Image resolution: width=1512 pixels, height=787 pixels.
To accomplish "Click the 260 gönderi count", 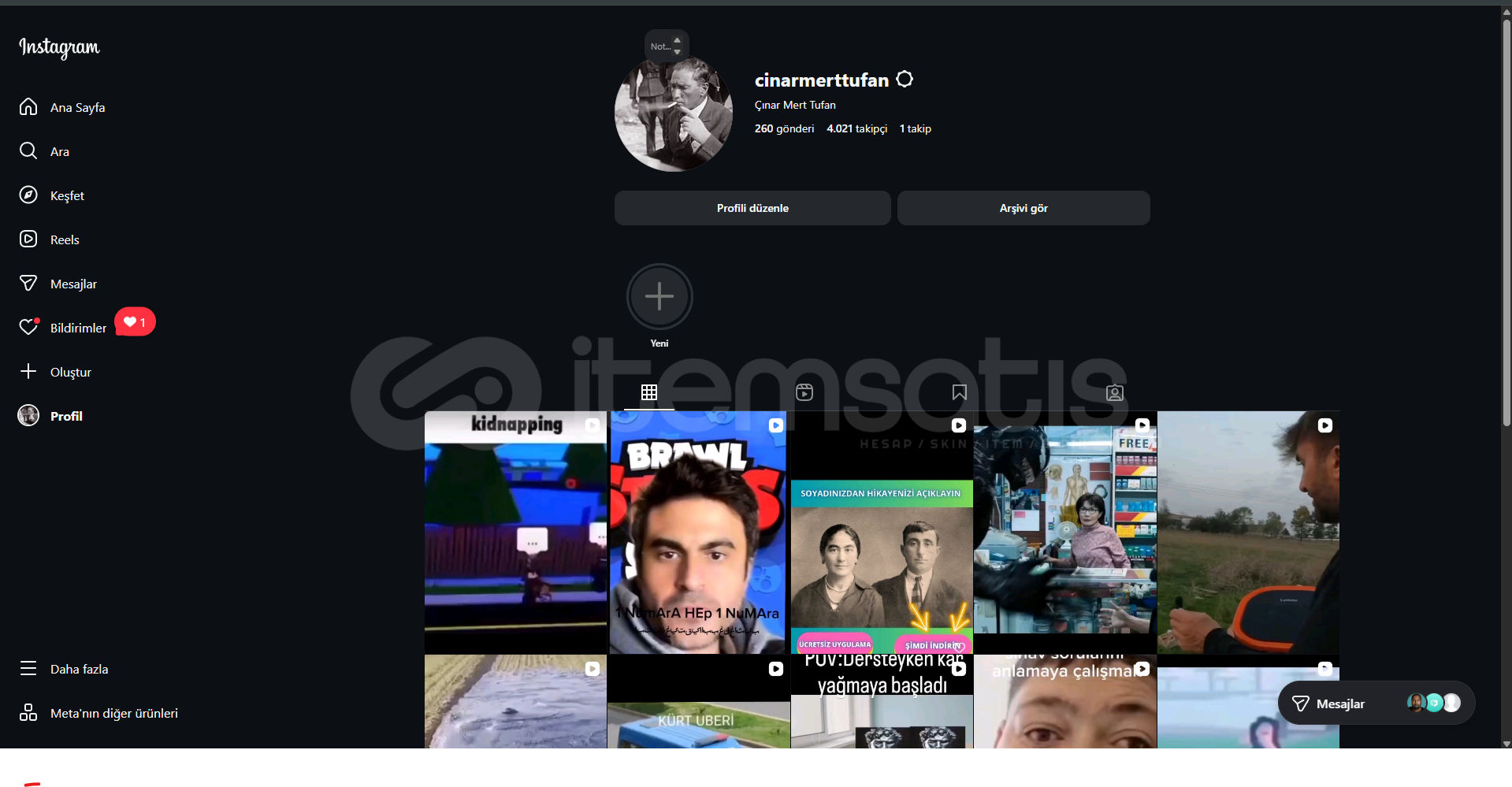I will coord(784,128).
